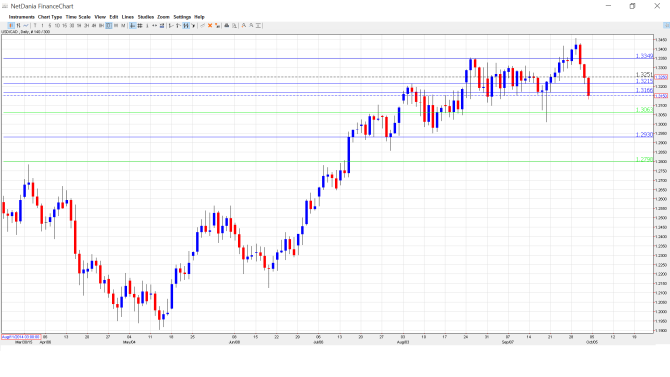The width and height of the screenshot is (670, 377).
Task: Open the Instruments menu
Action: (x=21, y=17)
